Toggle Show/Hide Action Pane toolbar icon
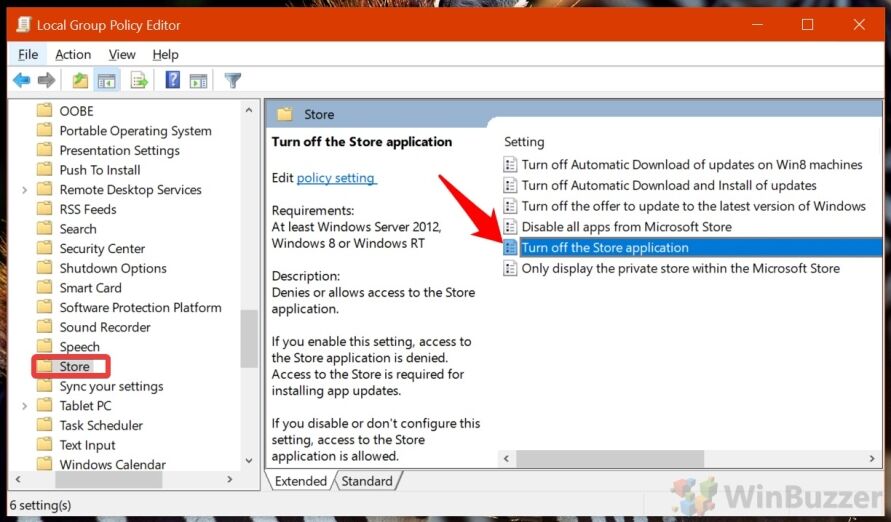This screenshot has width=891, height=522. [198, 81]
